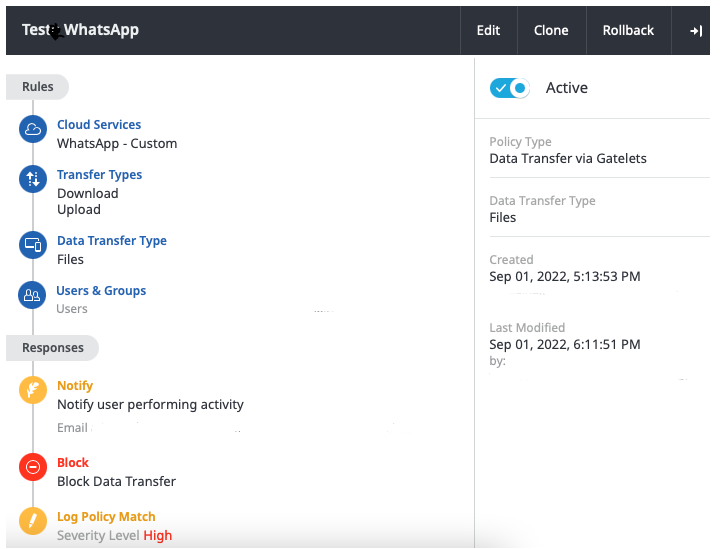720x549 pixels.
Task: Click the Log Policy Match pencil icon
Action: pos(32,521)
